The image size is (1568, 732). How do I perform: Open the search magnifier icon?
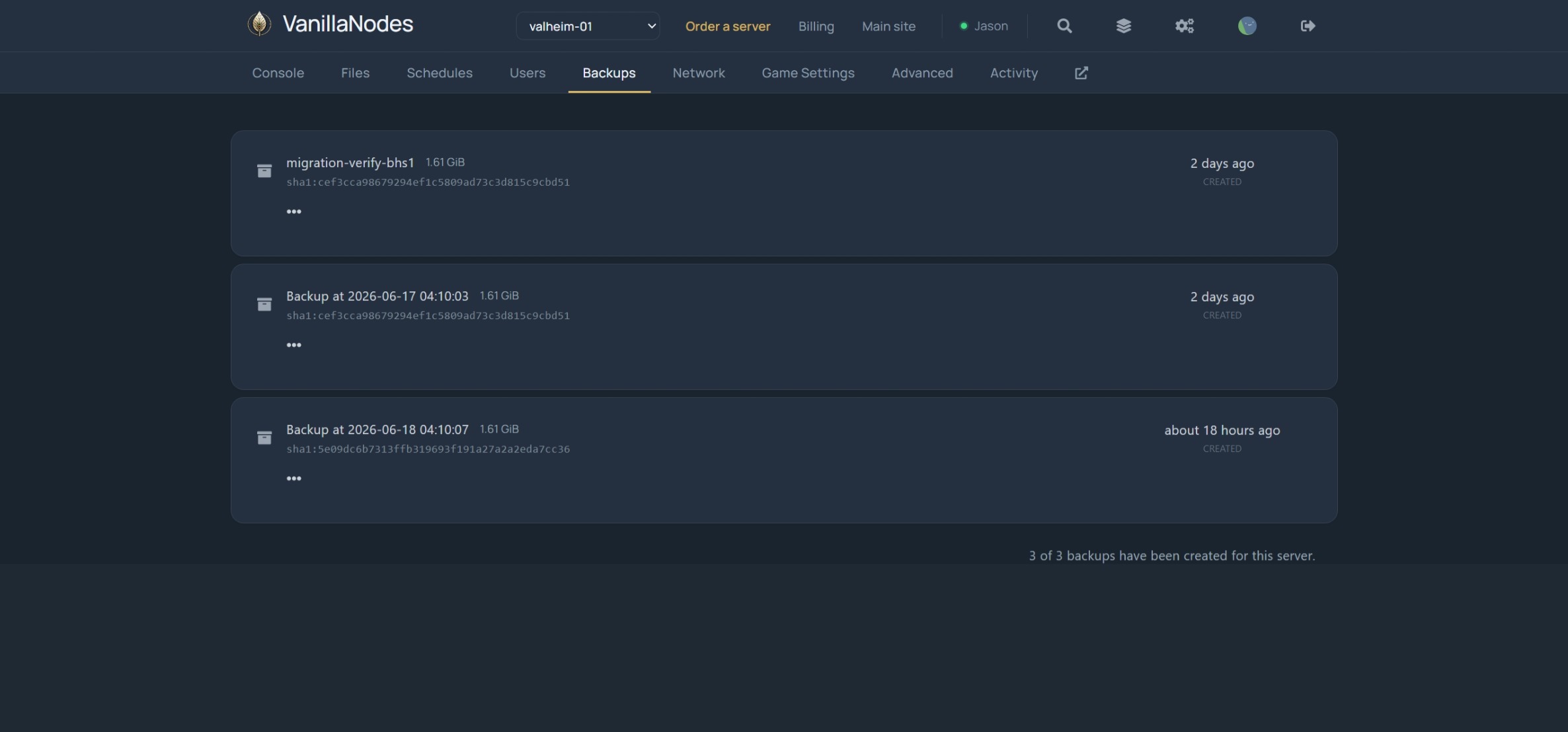tap(1064, 26)
